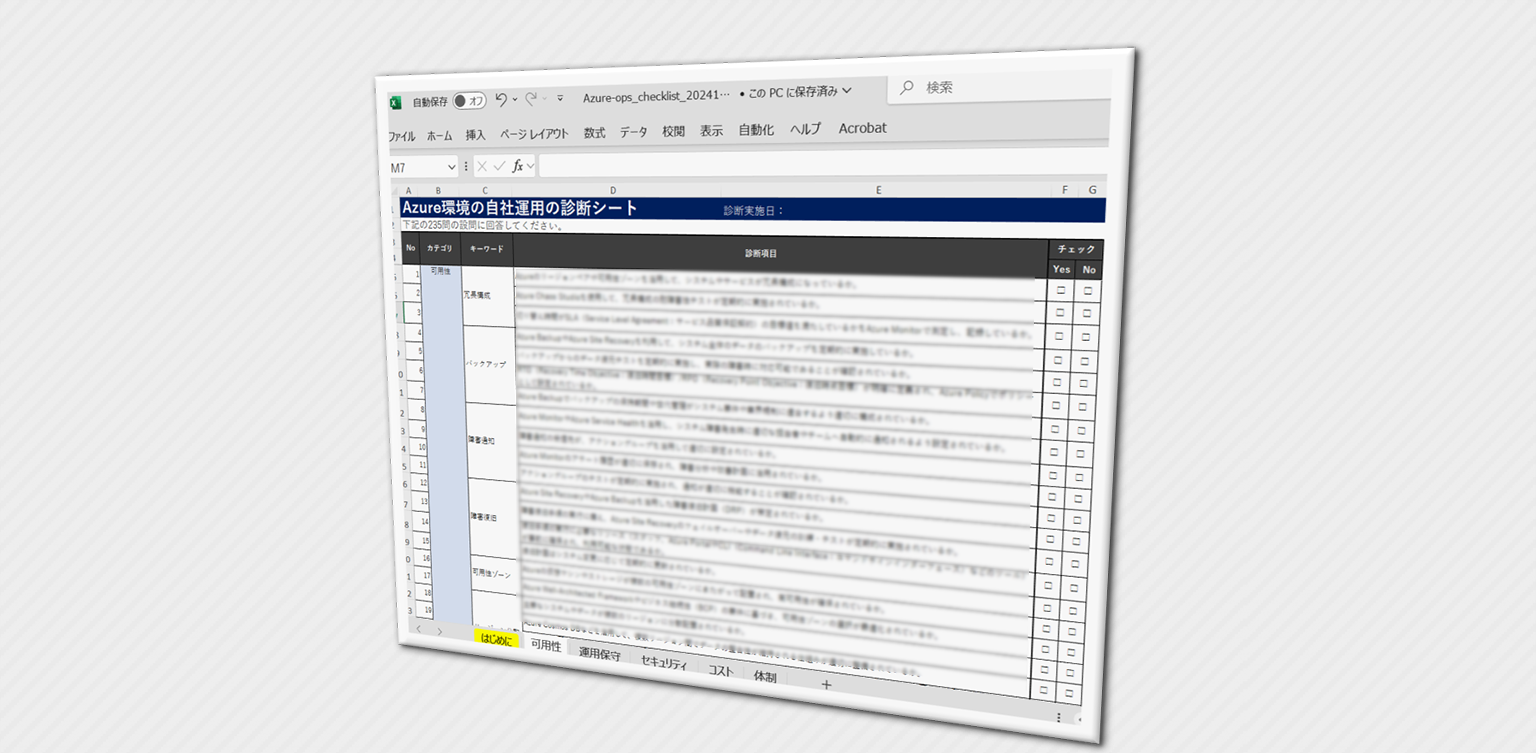Screen dimensions: 1536x753
Task: Switch to the はじめに sheet tab
Action: coord(497,639)
